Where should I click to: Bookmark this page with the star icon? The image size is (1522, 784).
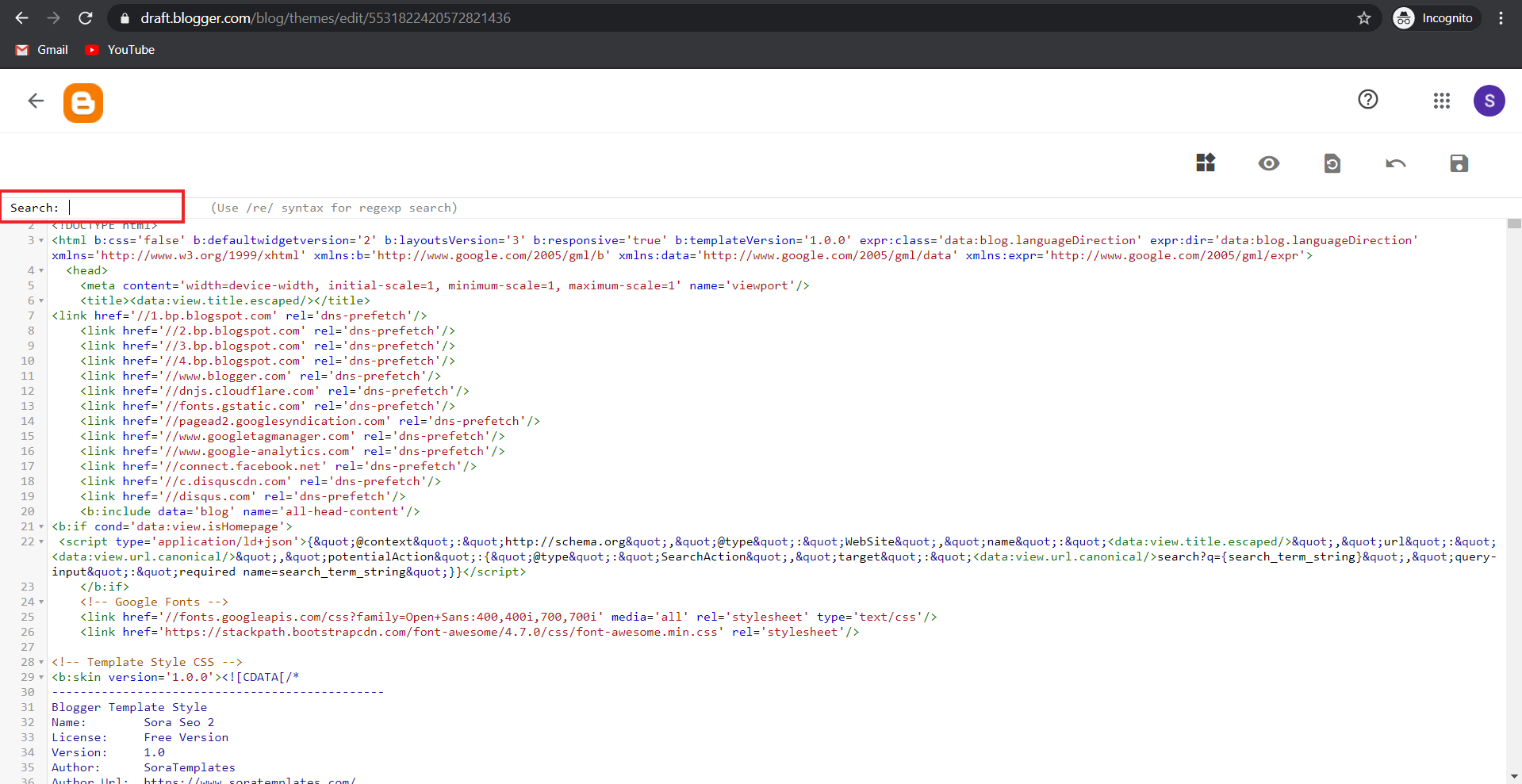[1363, 18]
